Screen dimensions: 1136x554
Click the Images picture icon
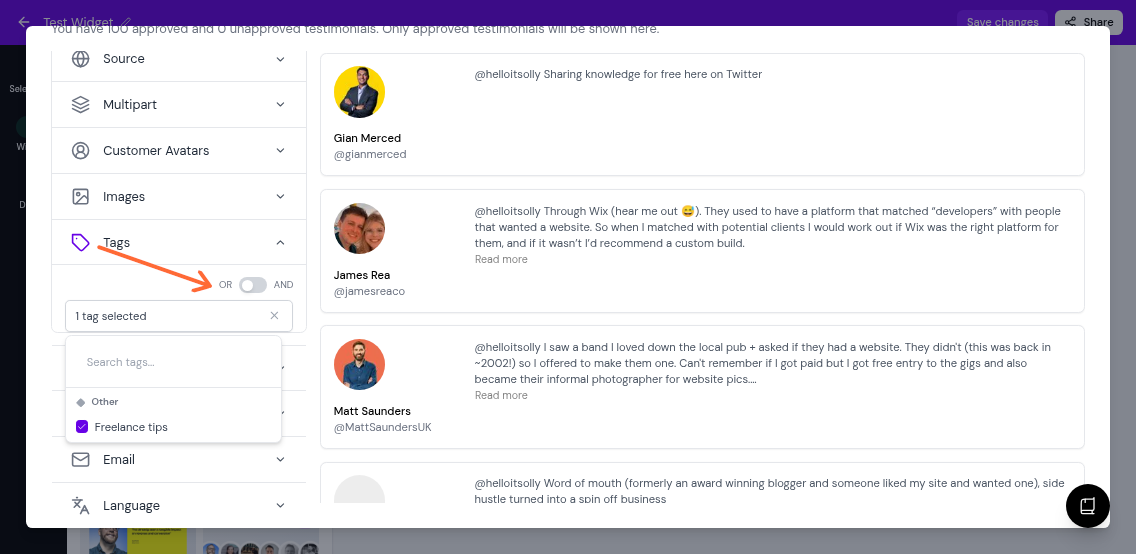81,197
